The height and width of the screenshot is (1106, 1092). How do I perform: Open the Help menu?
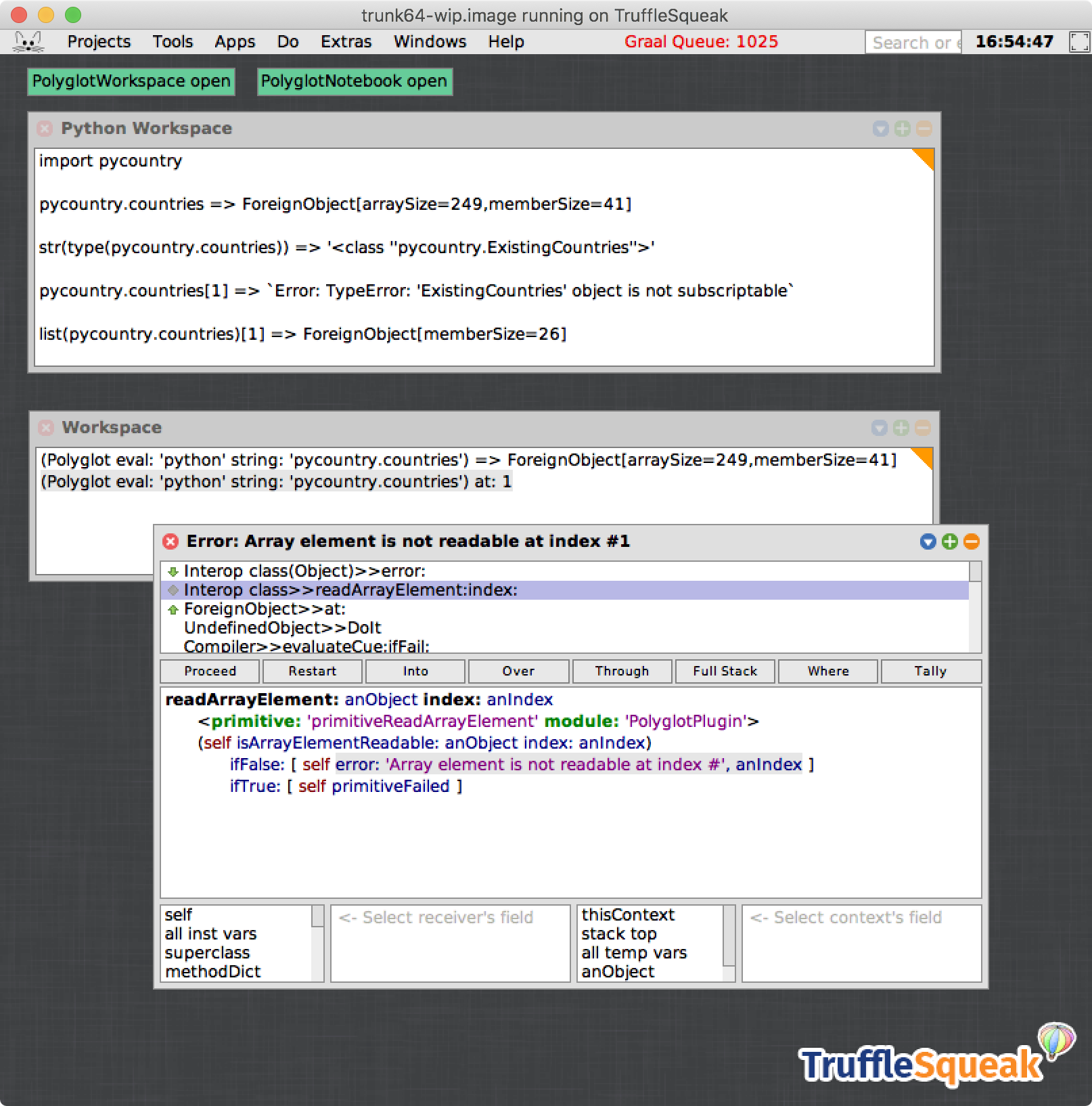(506, 42)
